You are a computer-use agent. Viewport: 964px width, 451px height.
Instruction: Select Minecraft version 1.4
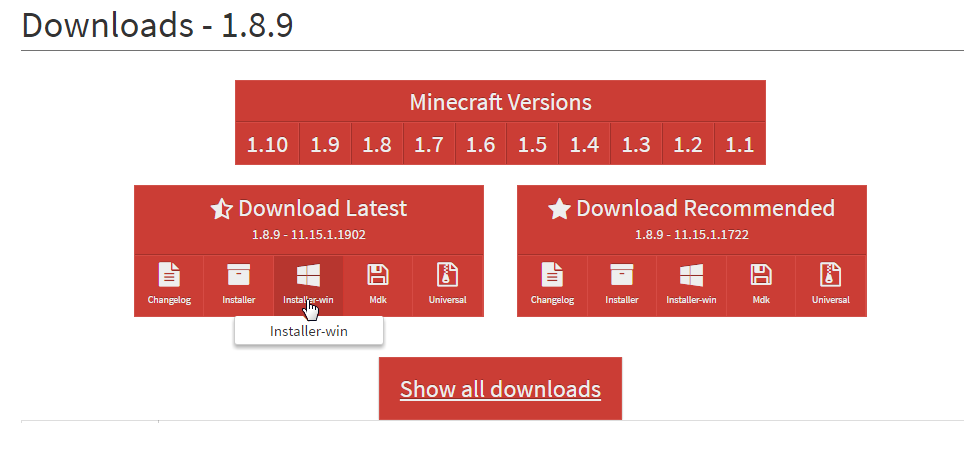[584, 144]
